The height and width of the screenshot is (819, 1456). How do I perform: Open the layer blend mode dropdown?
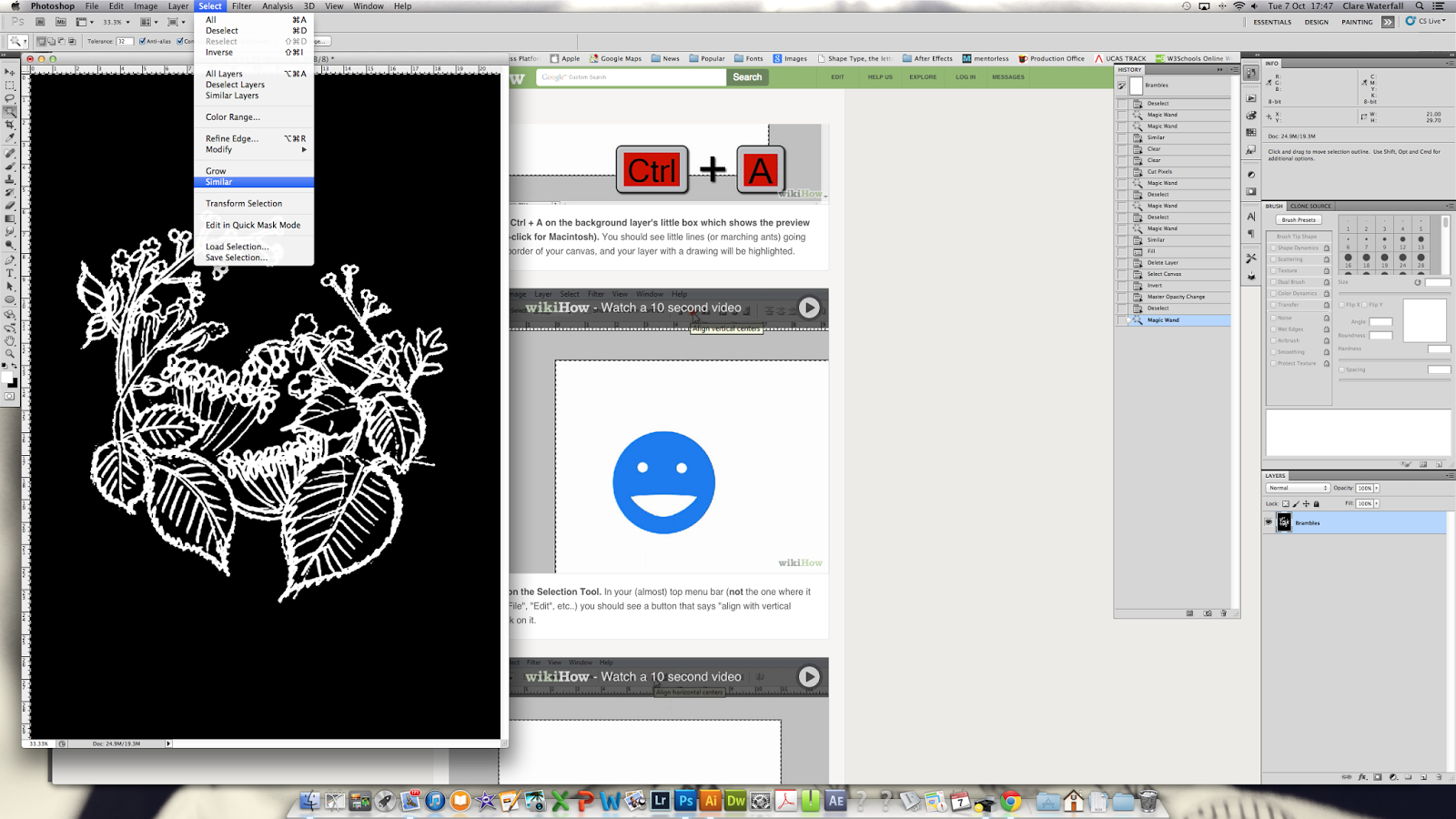tap(1299, 488)
